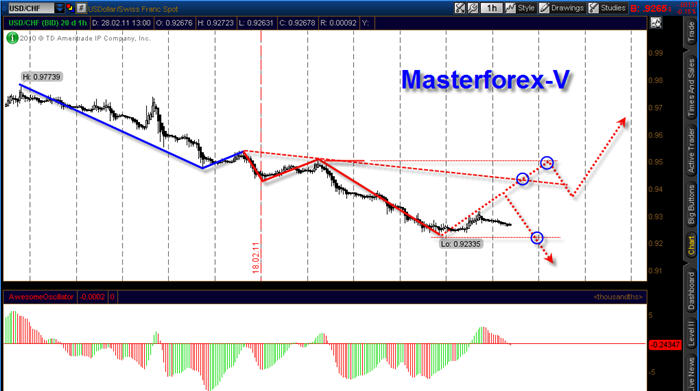This screenshot has height=391, width=700.
Task: Click the USD/CHF symbol input field
Action: click(x=31, y=8)
